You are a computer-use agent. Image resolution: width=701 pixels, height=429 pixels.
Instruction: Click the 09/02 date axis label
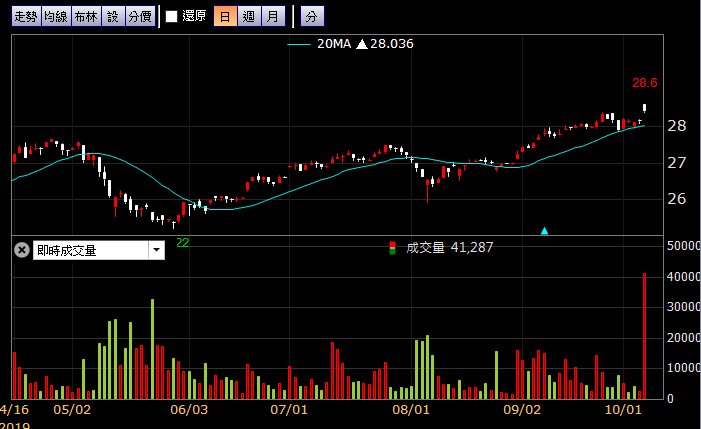[x=522, y=410]
